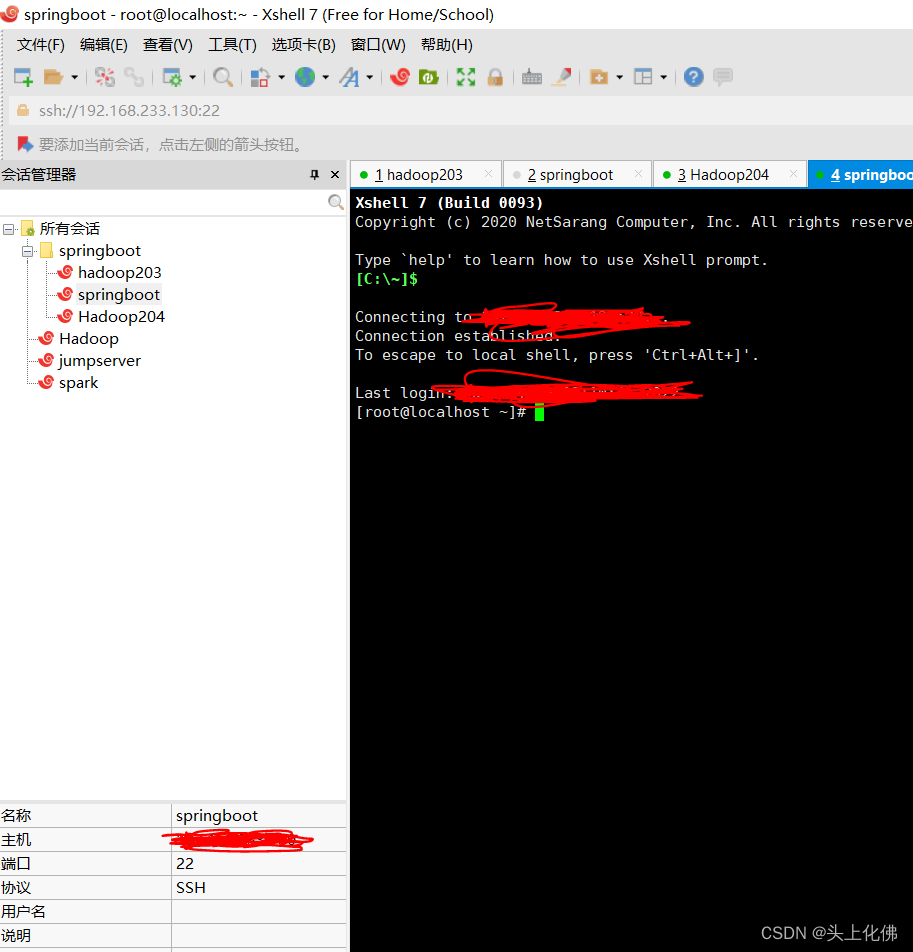
Task: Click the Font toolbar icon
Action: (x=349, y=77)
